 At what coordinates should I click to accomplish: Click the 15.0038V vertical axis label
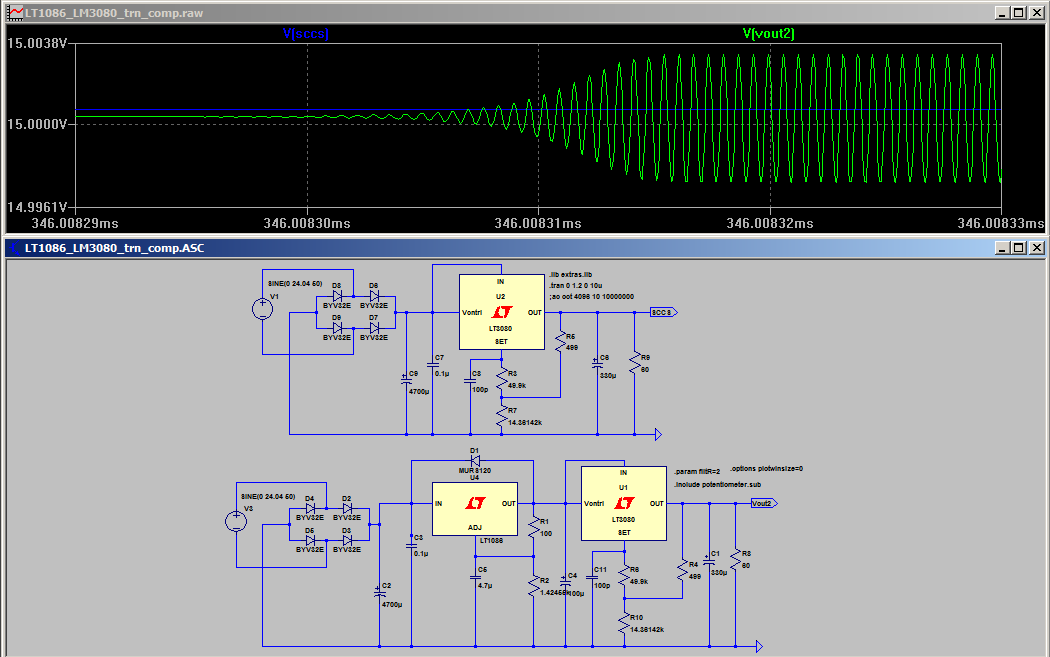coord(38,44)
